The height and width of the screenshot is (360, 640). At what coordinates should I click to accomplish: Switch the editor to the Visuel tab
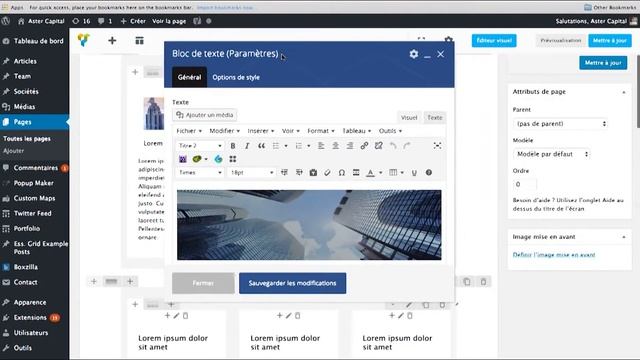[x=409, y=118]
